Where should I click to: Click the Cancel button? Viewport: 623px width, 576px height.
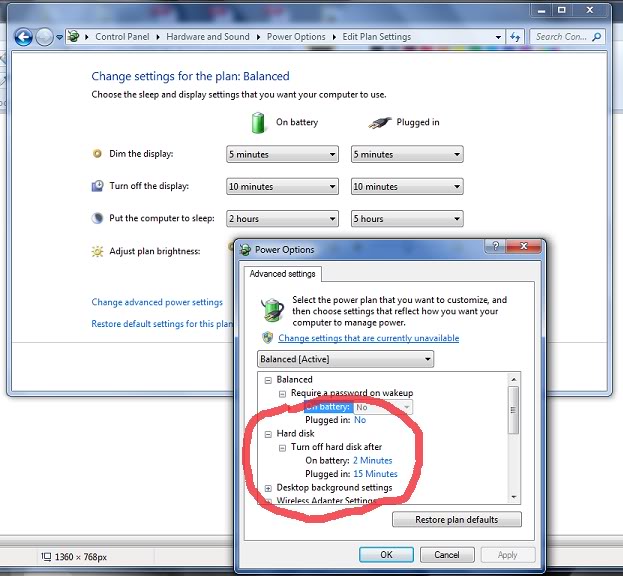[x=447, y=555]
